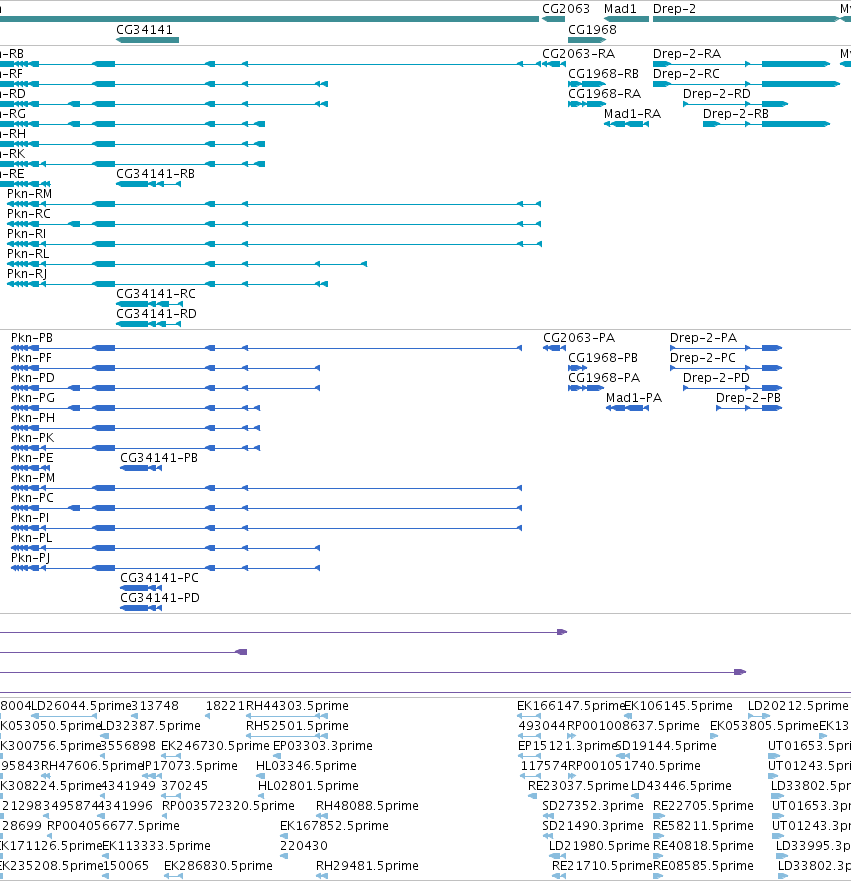Click the Pkn-PC protein label

[x=33, y=498]
